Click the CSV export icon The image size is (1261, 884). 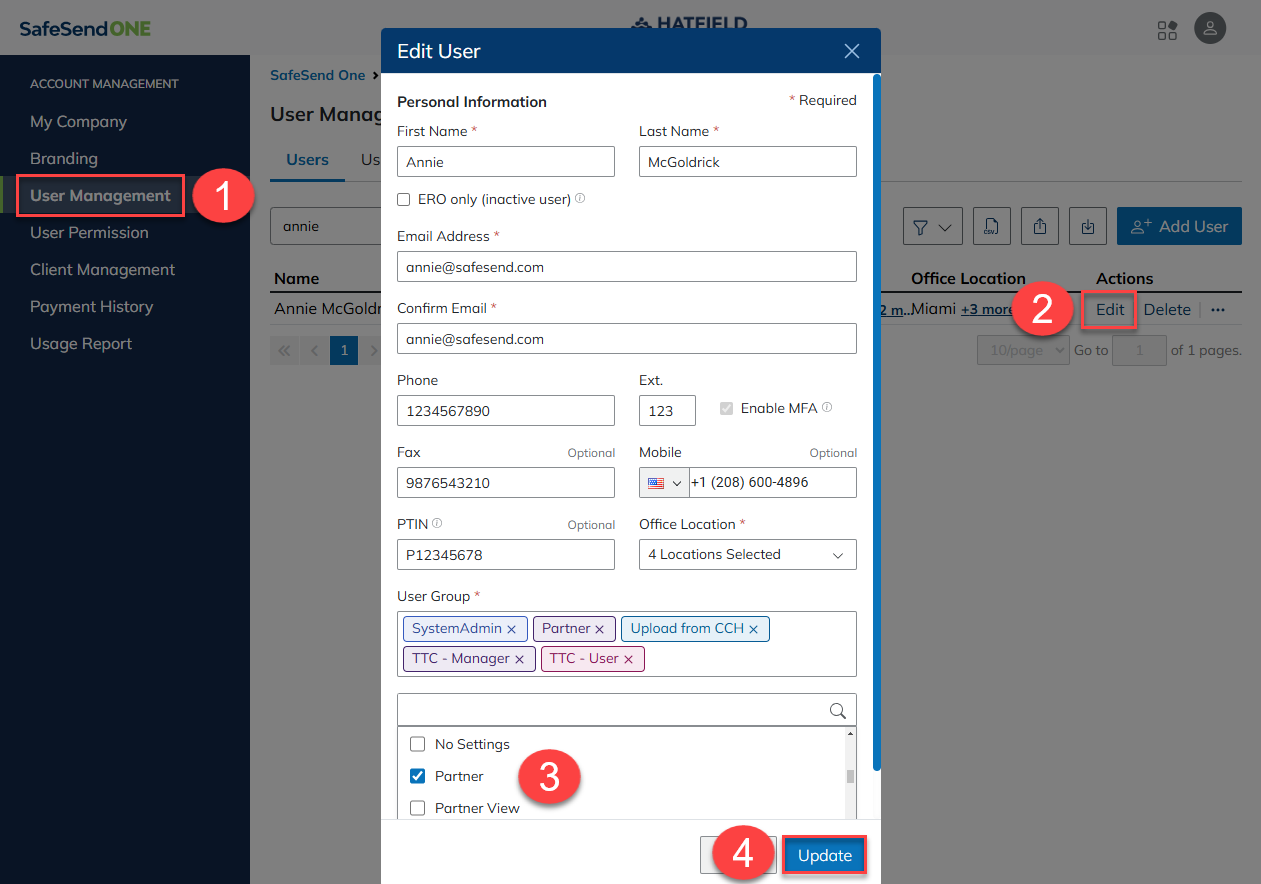point(991,227)
